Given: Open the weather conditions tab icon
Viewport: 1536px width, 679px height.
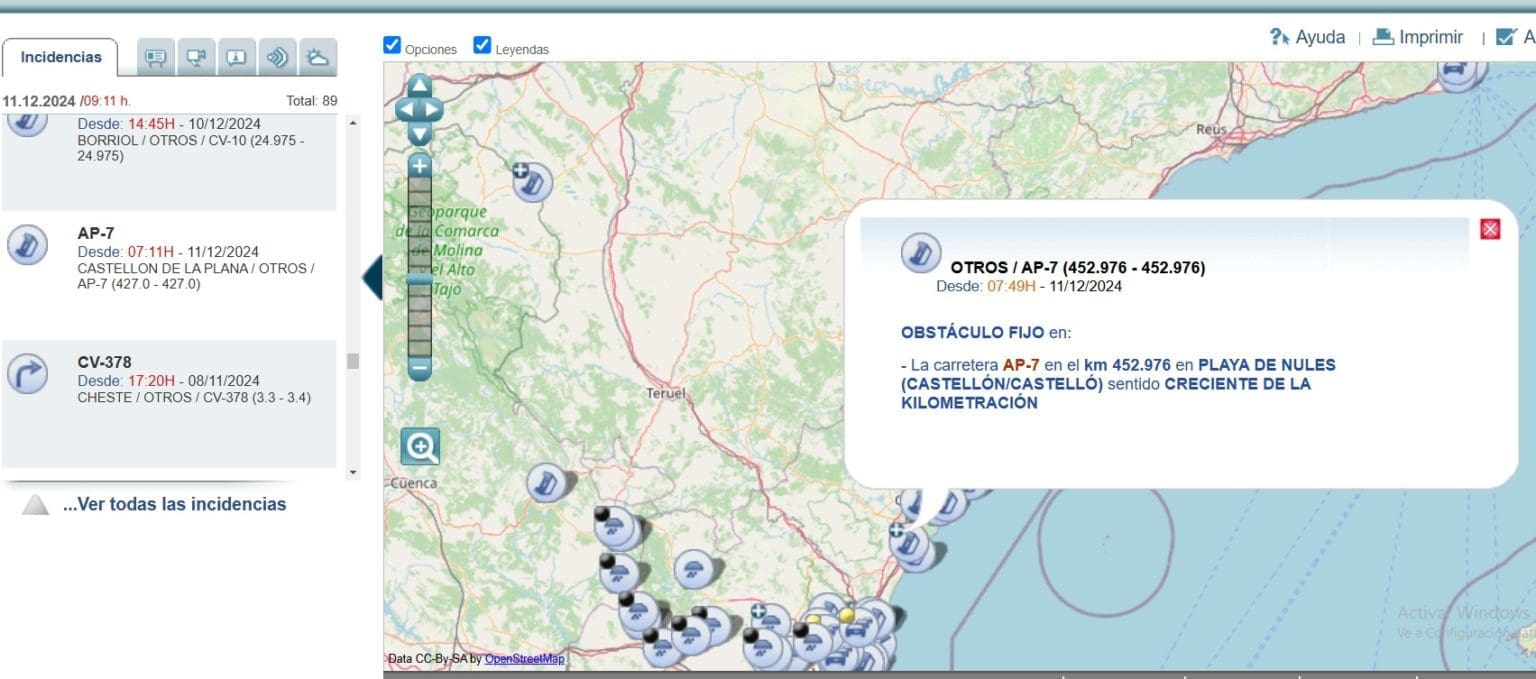Looking at the screenshot, I should pos(317,58).
